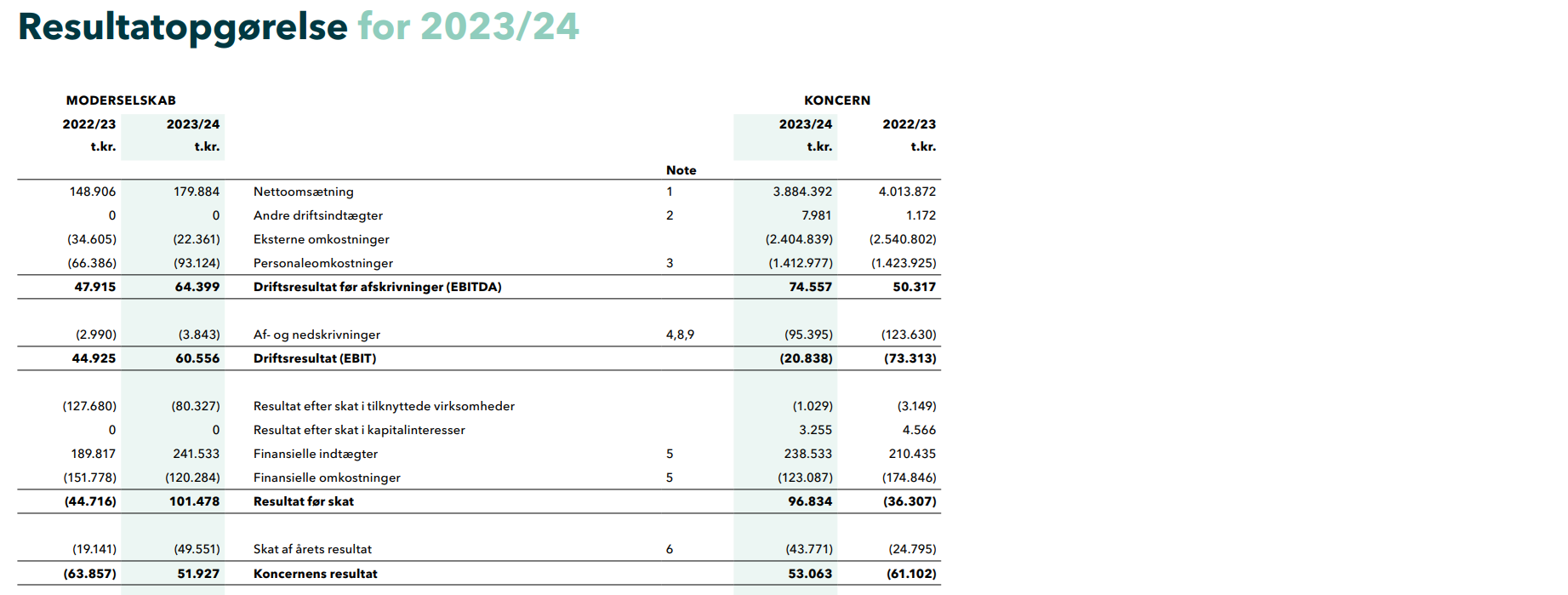Viewport: 1568px width, 595px height.
Task: Click the Koncern net revenue value 3.884.392
Action: point(802,192)
